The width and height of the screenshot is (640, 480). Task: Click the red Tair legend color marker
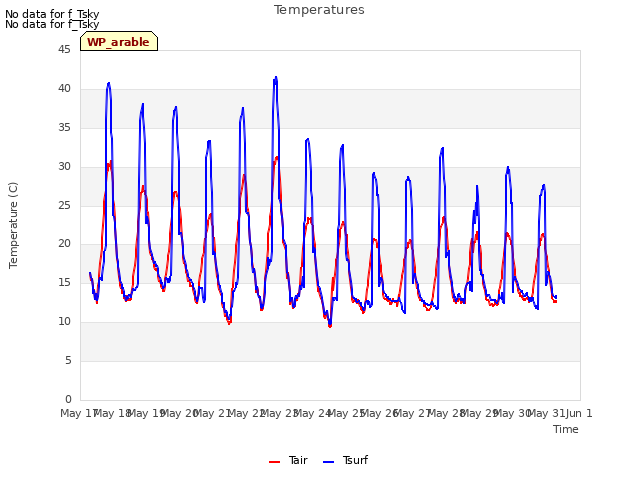274,462
